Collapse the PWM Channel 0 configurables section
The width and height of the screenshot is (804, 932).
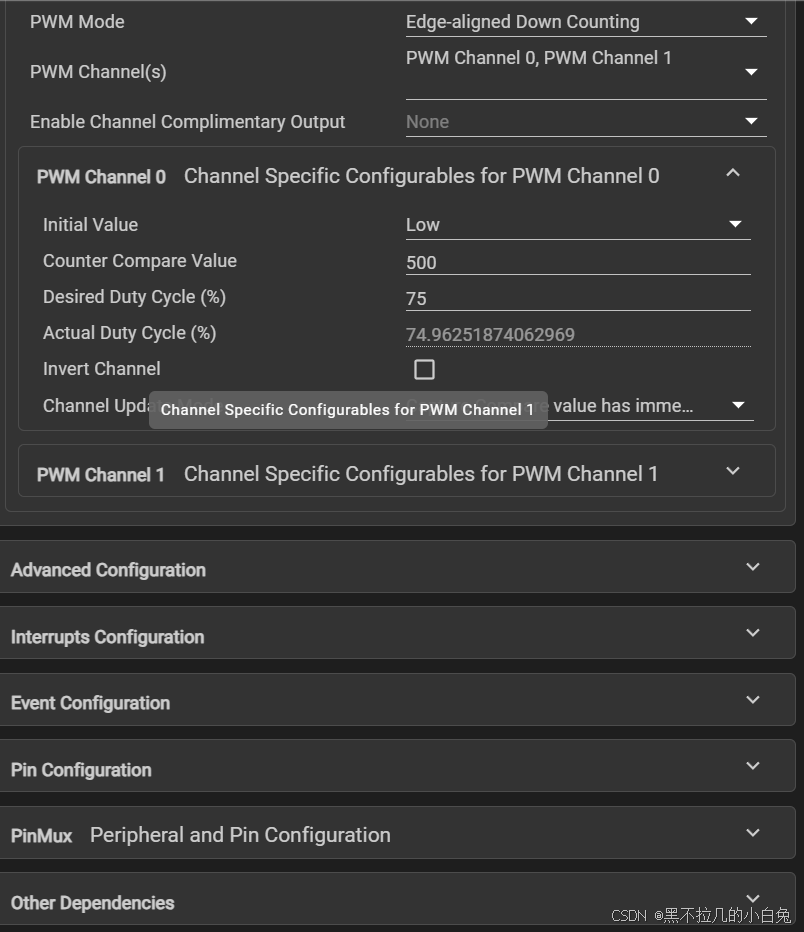pos(733,172)
